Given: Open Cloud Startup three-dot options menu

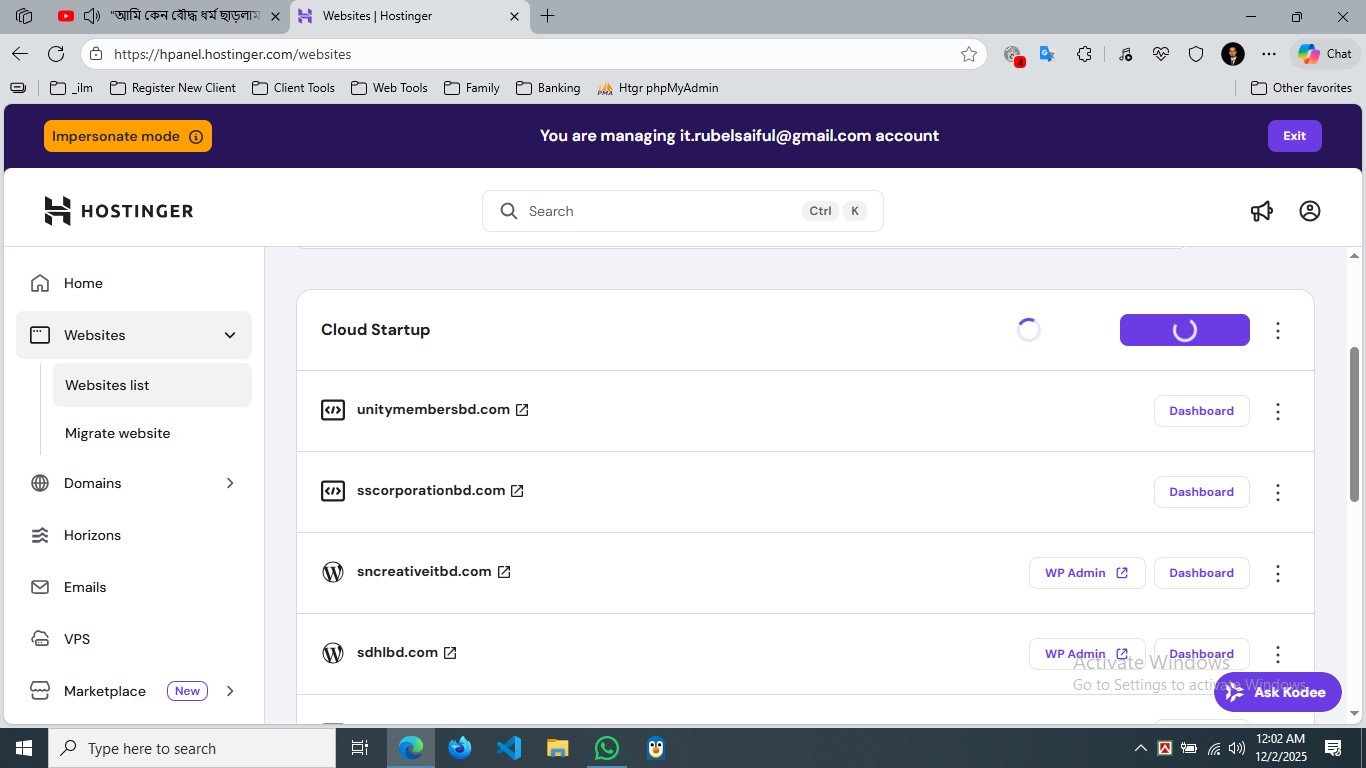Looking at the screenshot, I should click(x=1277, y=330).
